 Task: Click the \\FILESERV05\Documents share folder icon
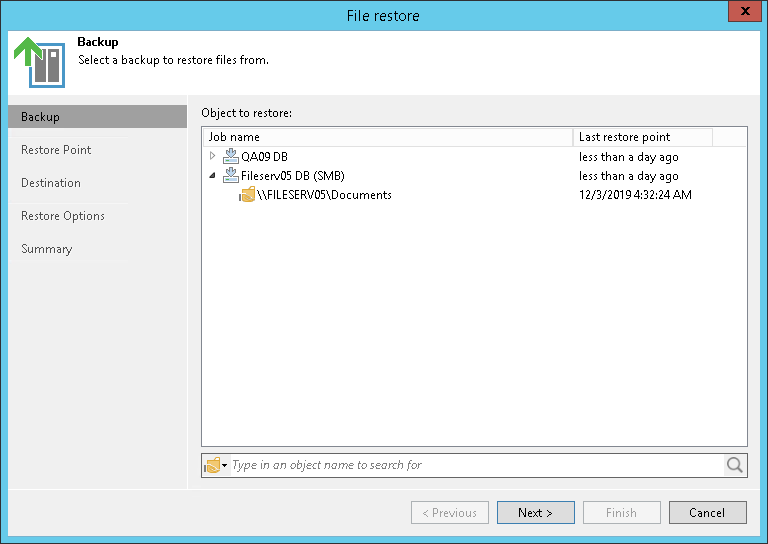click(x=247, y=194)
